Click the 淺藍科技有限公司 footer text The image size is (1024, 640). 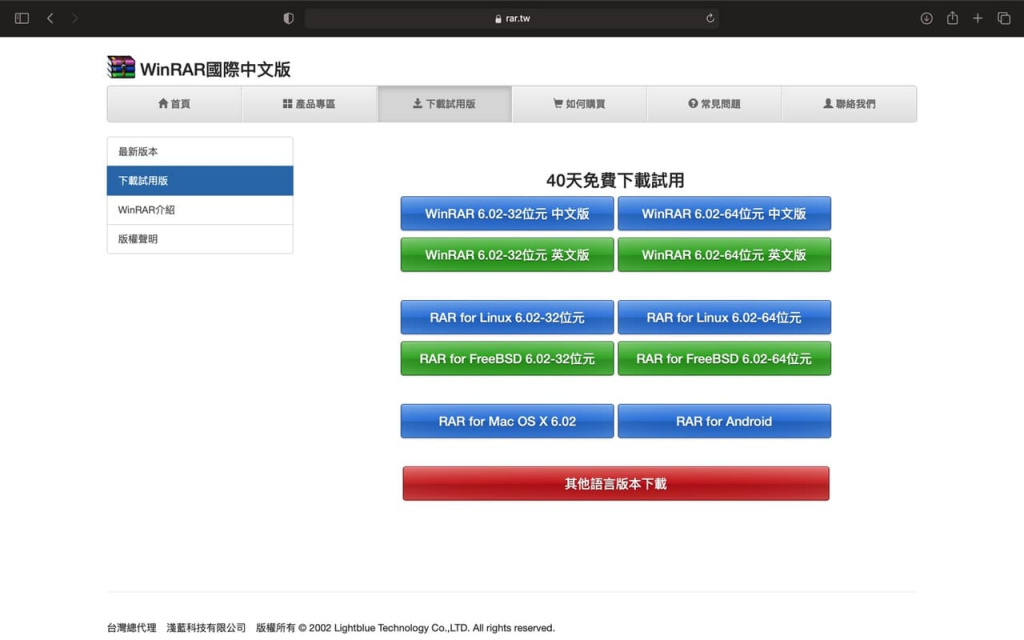pos(206,628)
